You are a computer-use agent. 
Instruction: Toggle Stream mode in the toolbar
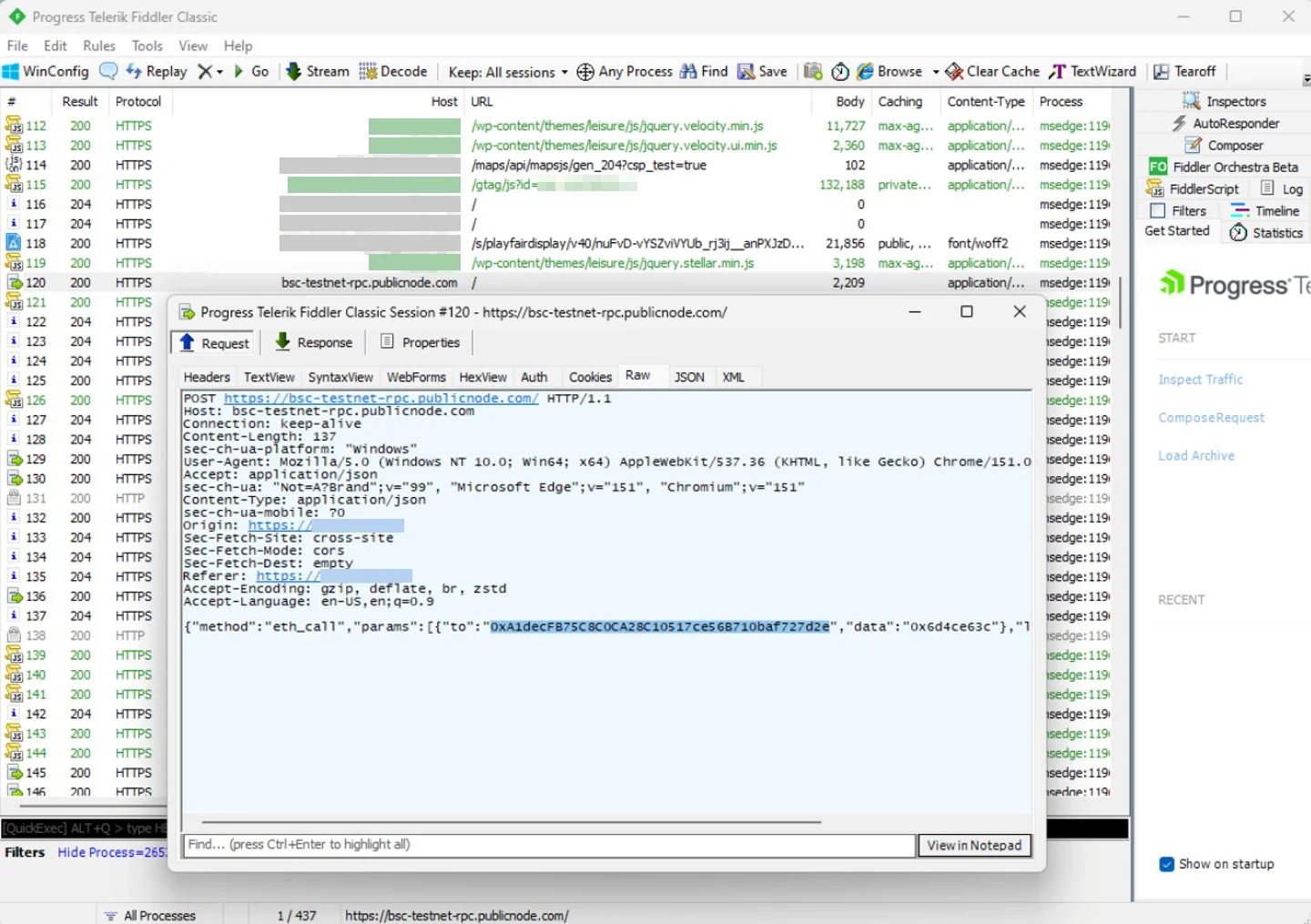tap(318, 71)
